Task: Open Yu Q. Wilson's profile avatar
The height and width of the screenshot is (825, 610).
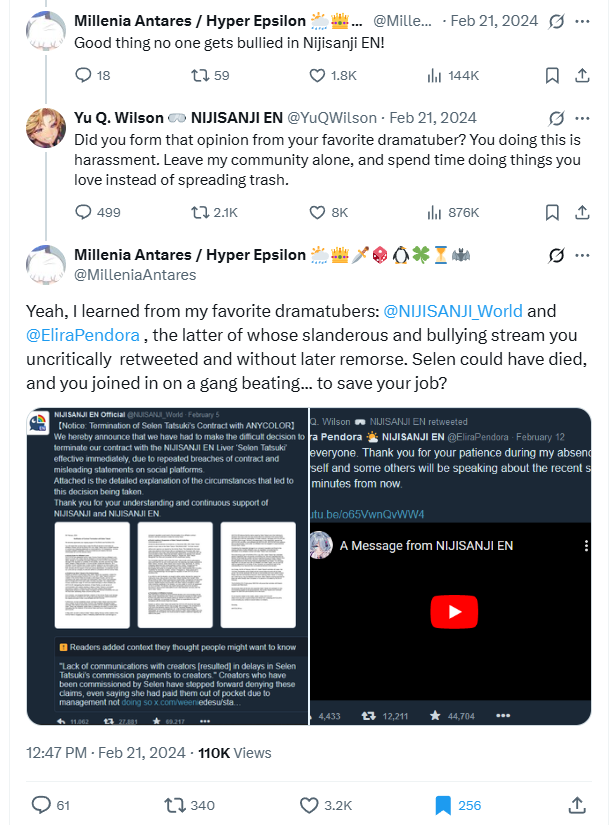Action: (x=46, y=128)
